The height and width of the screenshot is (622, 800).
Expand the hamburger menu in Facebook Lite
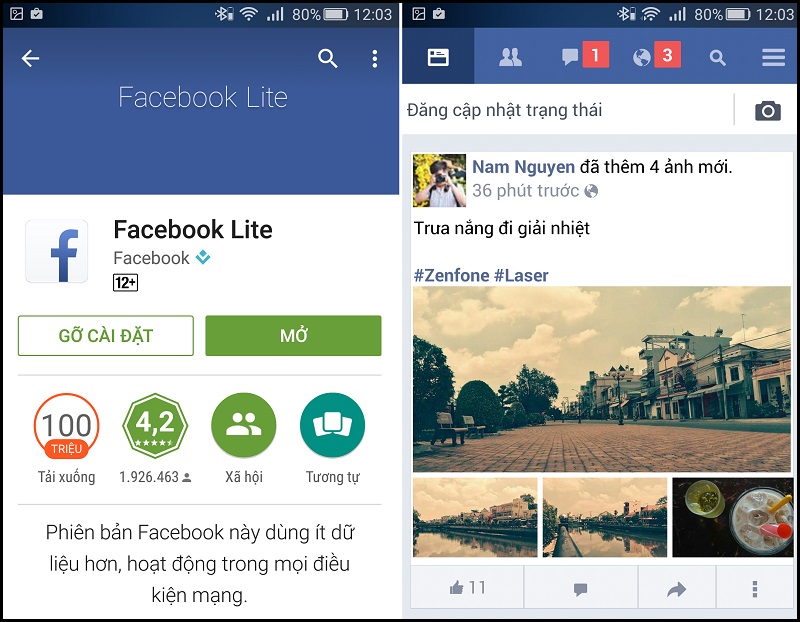click(x=773, y=57)
